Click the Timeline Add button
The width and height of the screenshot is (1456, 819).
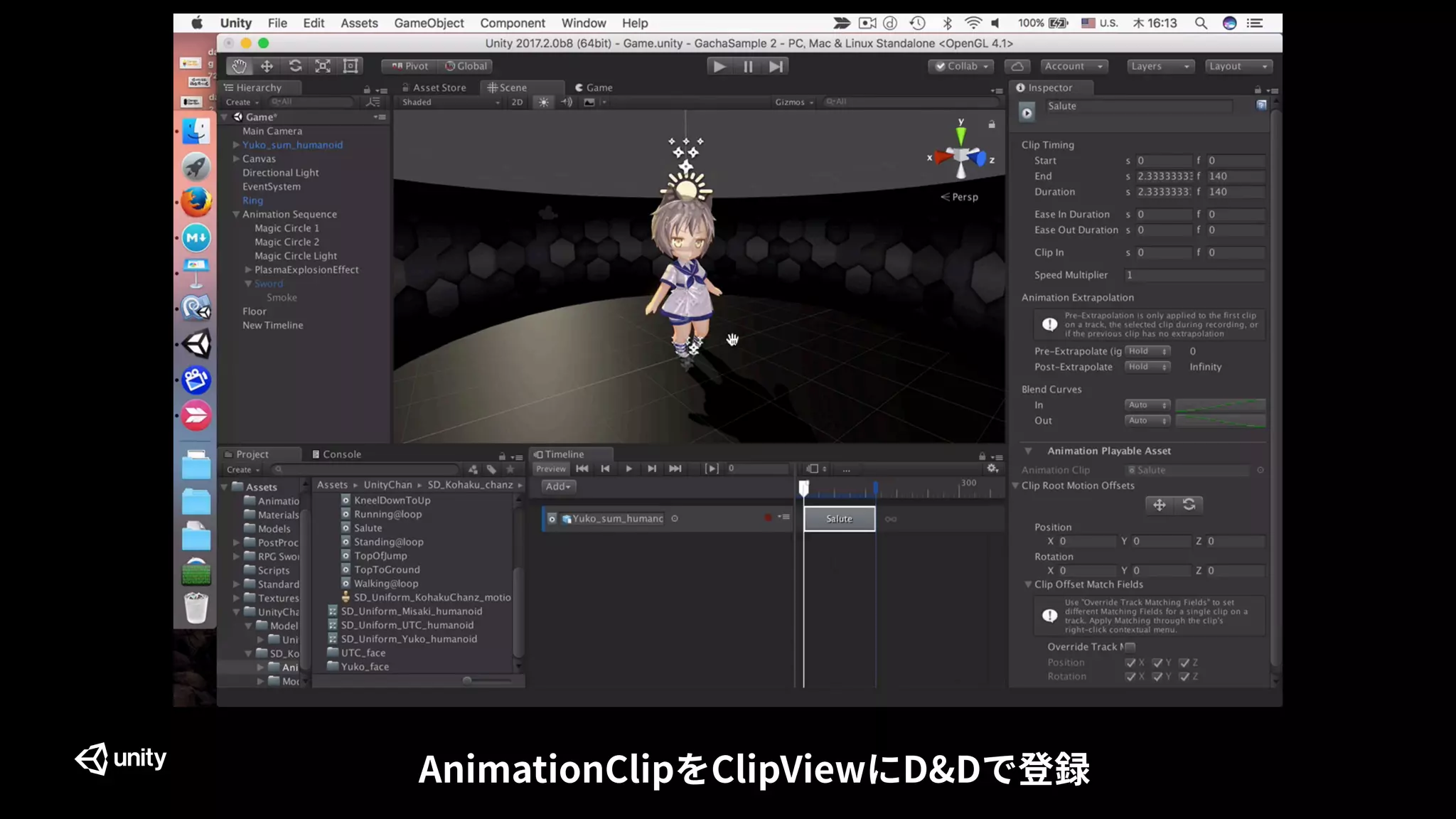tap(558, 486)
